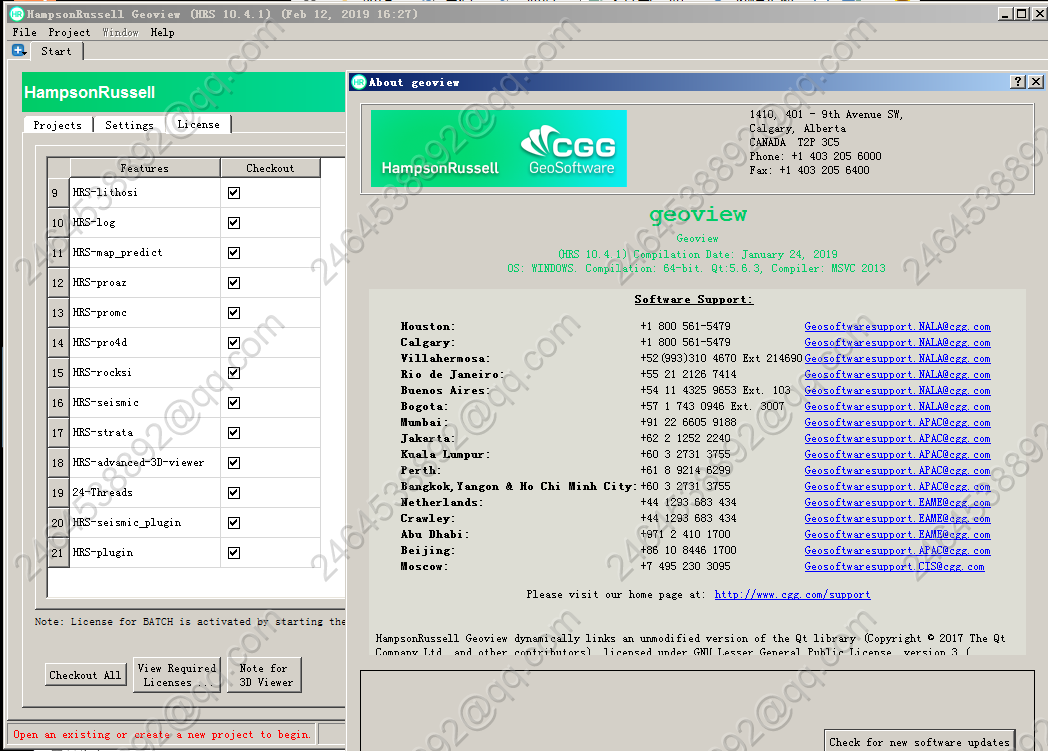Screen dimensions: 1048x751
Task: Open the Window menu
Action: point(120,32)
